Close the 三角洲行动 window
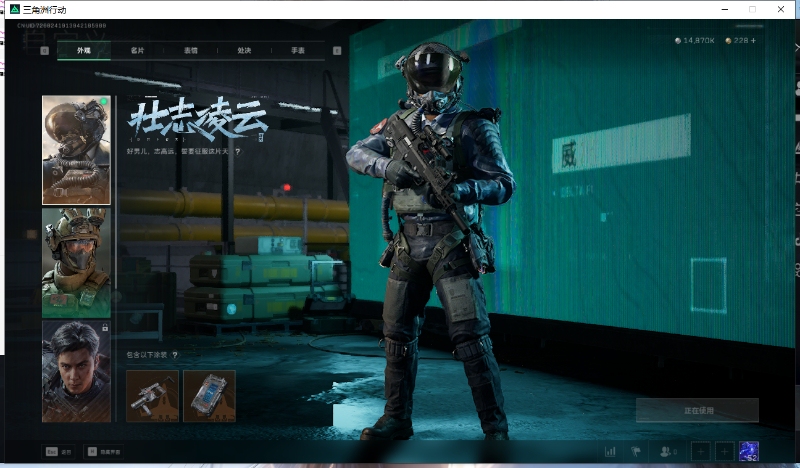800x468 pixels. pos(781,9)
